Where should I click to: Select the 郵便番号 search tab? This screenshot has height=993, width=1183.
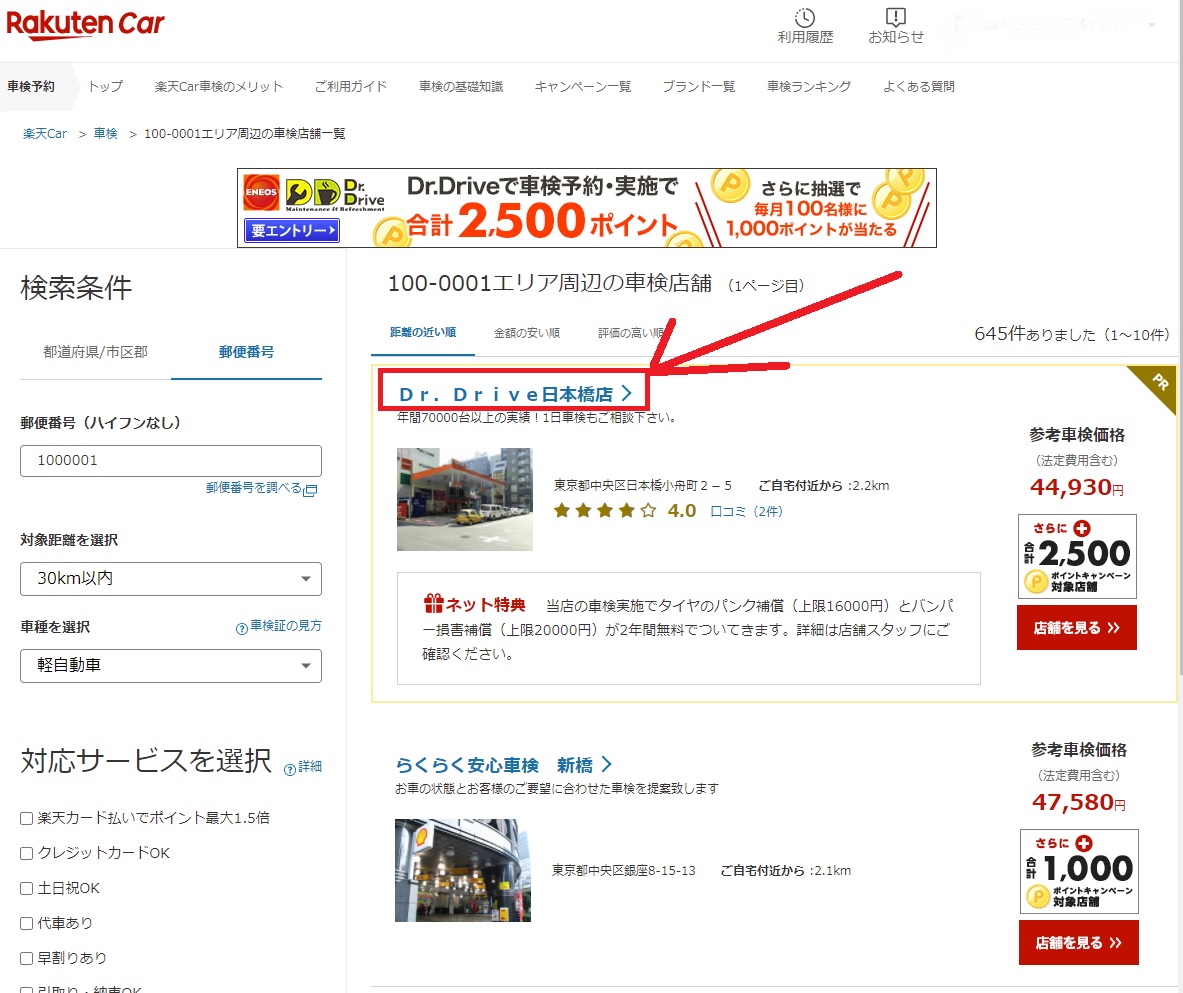click(246, 352)
